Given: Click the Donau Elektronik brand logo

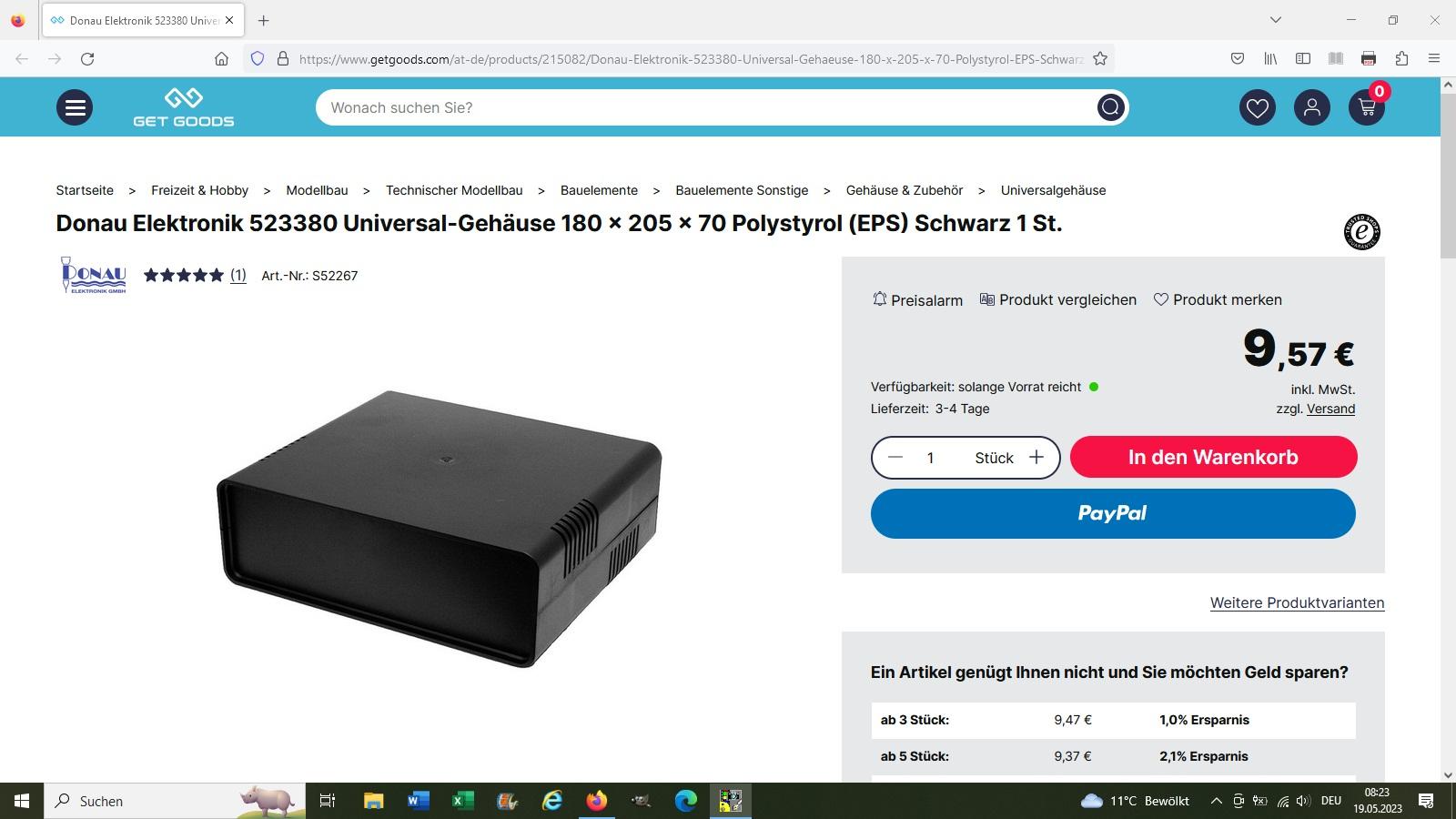Looking at the screenshot, I should click(93, 275).
